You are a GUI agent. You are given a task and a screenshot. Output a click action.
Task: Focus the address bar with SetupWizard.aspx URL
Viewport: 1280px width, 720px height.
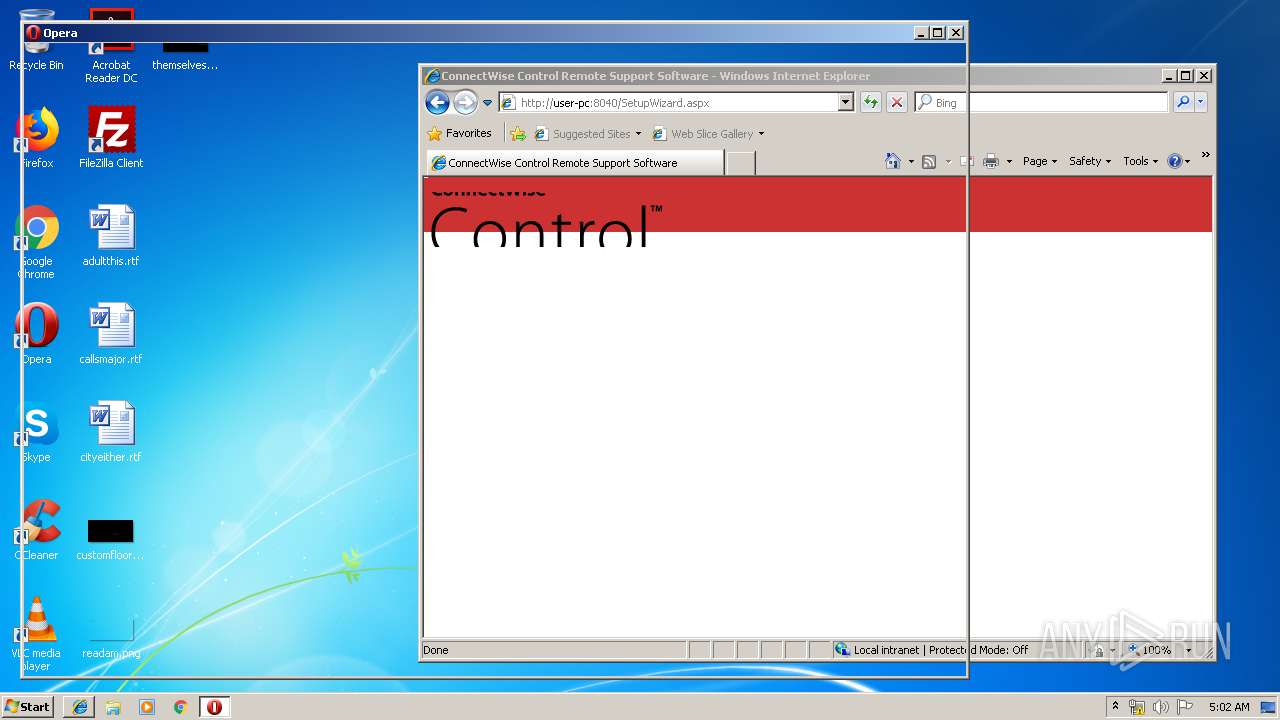pyautogui.click(x=668, y=102)
